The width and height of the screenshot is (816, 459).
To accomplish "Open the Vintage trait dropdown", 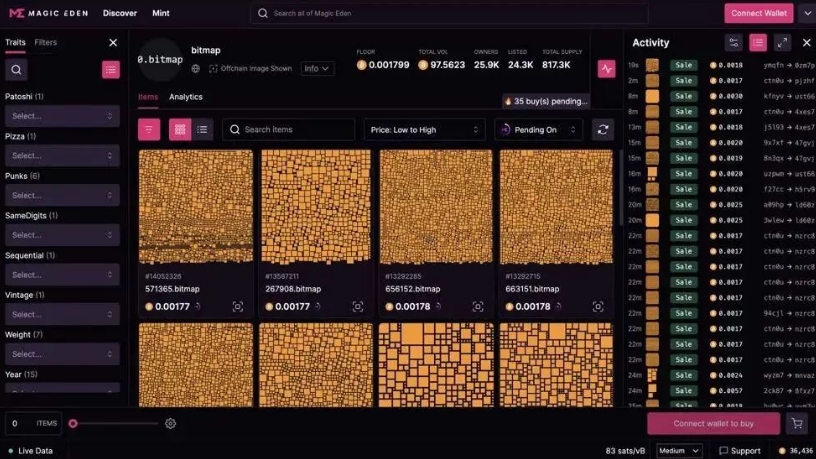I will (62, 314).
